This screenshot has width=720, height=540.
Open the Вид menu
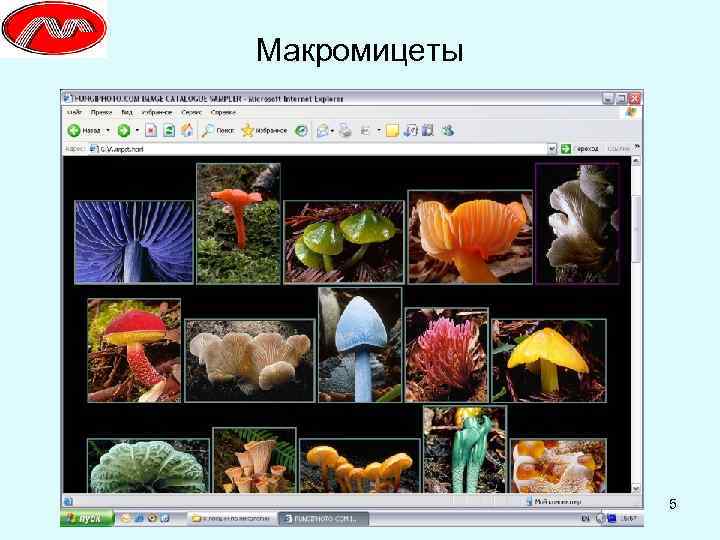click(127, 112)
